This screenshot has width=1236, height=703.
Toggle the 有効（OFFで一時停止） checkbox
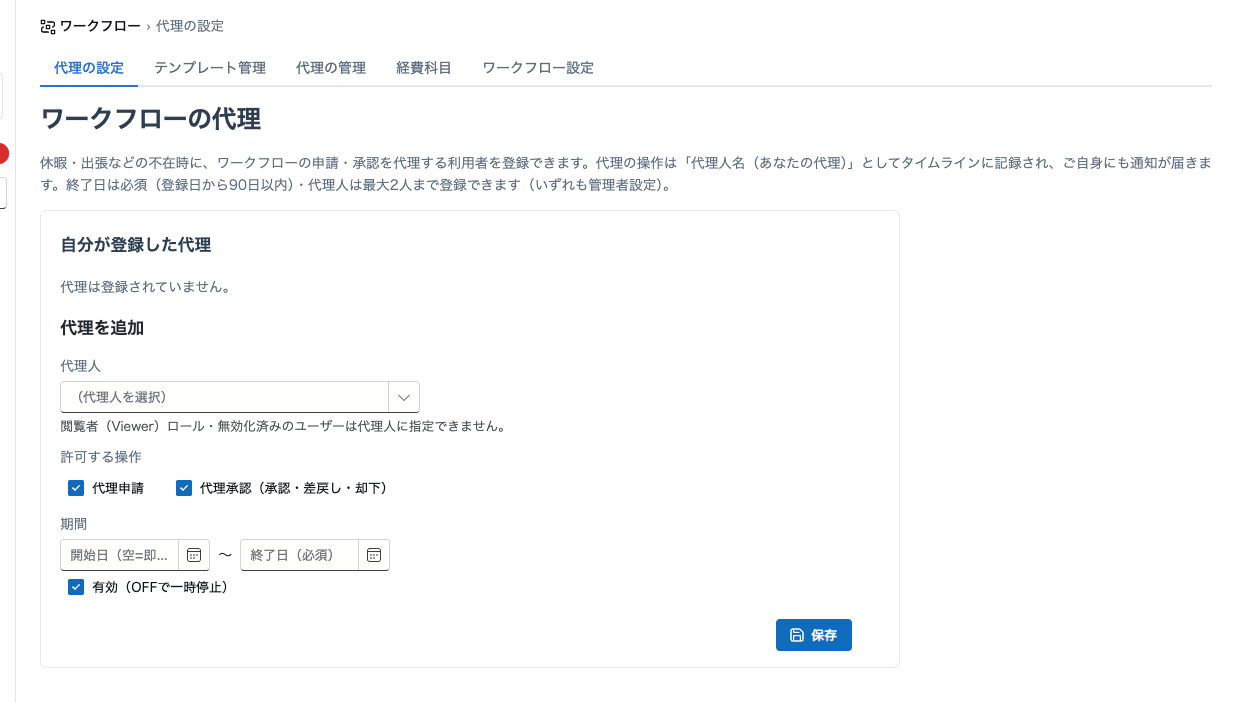pos(76,587)
